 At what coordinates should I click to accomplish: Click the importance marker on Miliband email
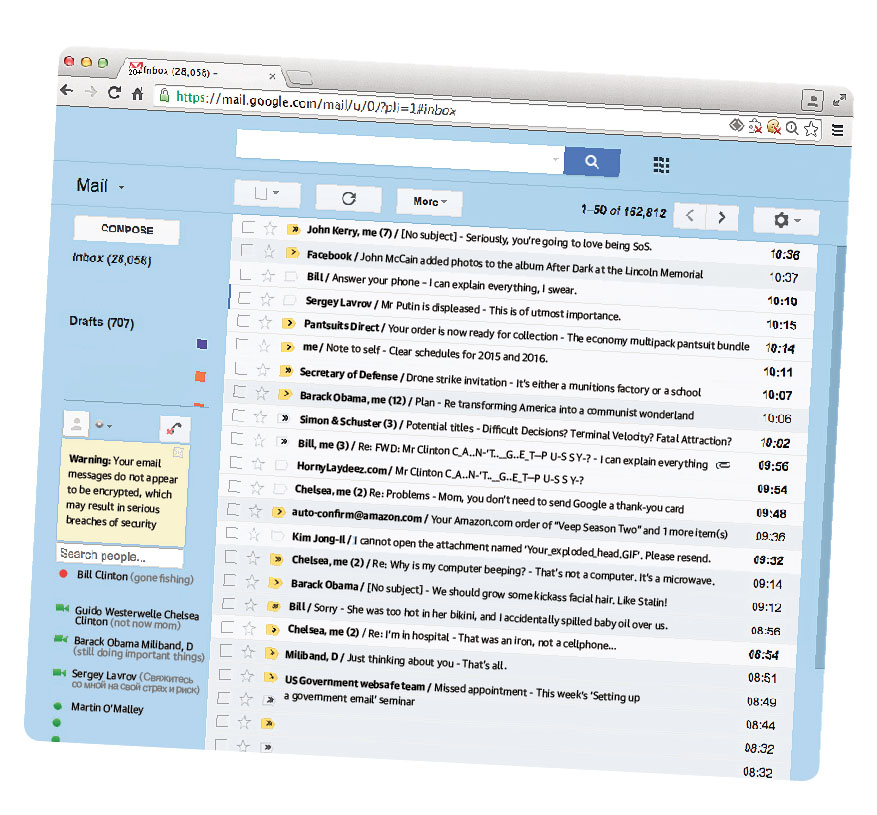(x=271, y=653)
